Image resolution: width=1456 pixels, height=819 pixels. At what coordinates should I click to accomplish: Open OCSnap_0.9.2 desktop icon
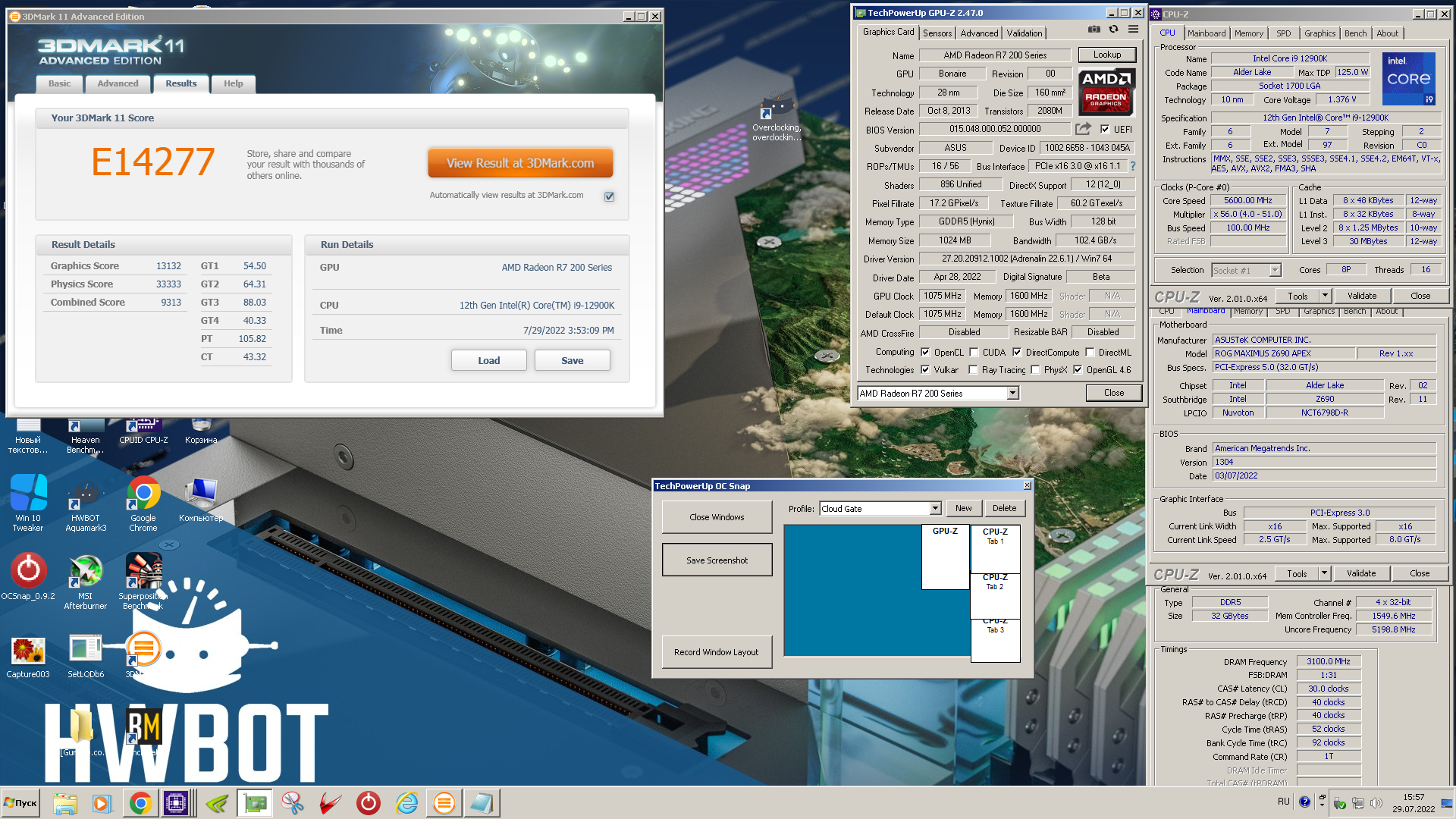pyautogui.click(x=28, y=576)
